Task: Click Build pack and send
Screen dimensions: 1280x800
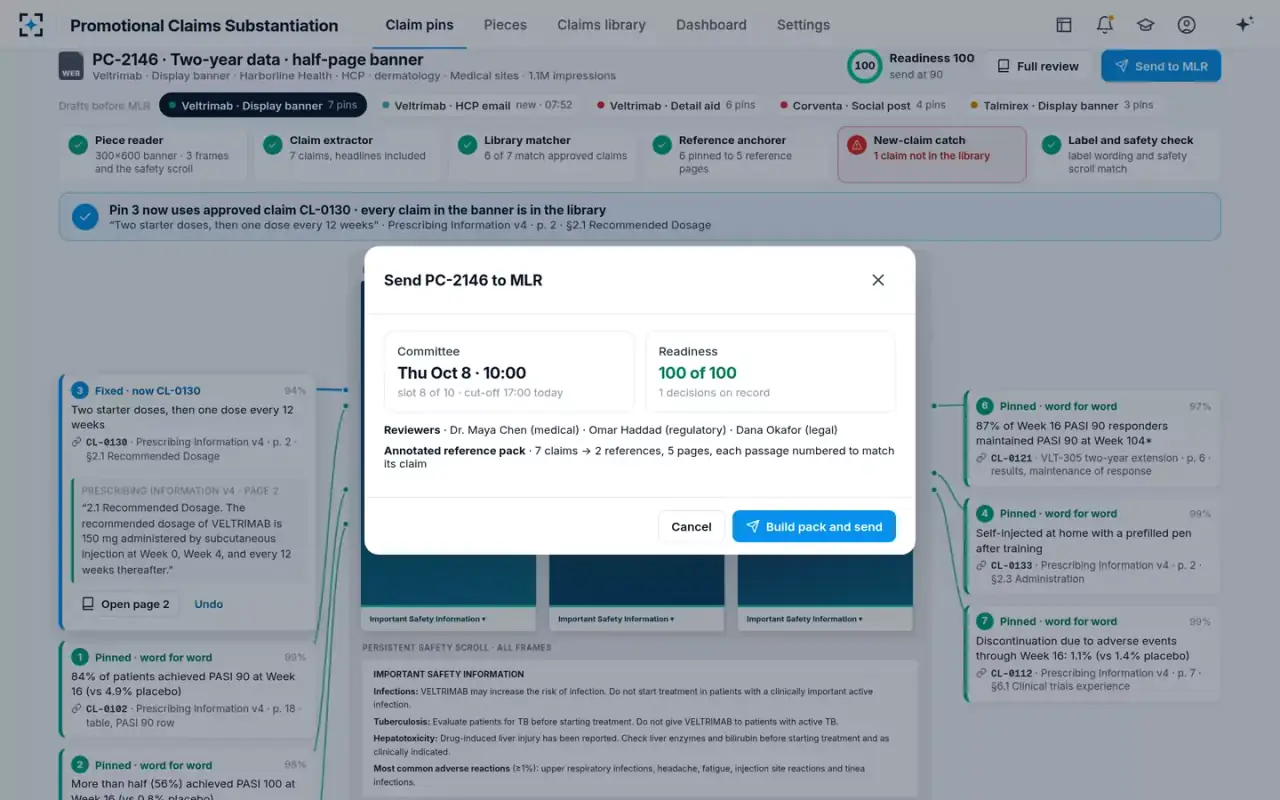Action: [814, 526]
